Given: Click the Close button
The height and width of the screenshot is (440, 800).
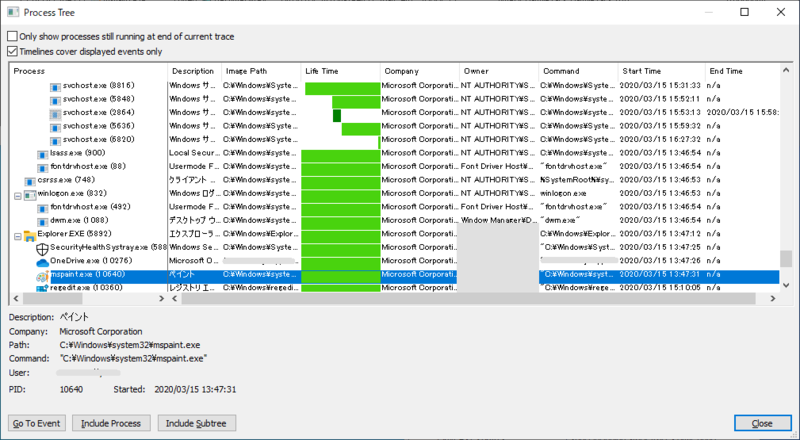Looking at the screenshot, I should click(762, 423).
